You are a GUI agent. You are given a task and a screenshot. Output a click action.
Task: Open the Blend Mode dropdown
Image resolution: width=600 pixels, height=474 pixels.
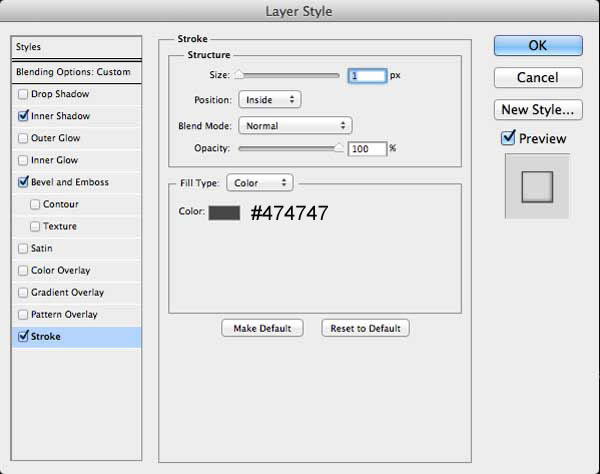295,125
